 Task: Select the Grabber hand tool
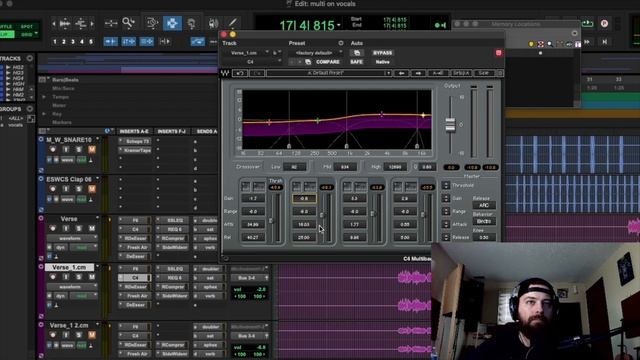(191, 23)
